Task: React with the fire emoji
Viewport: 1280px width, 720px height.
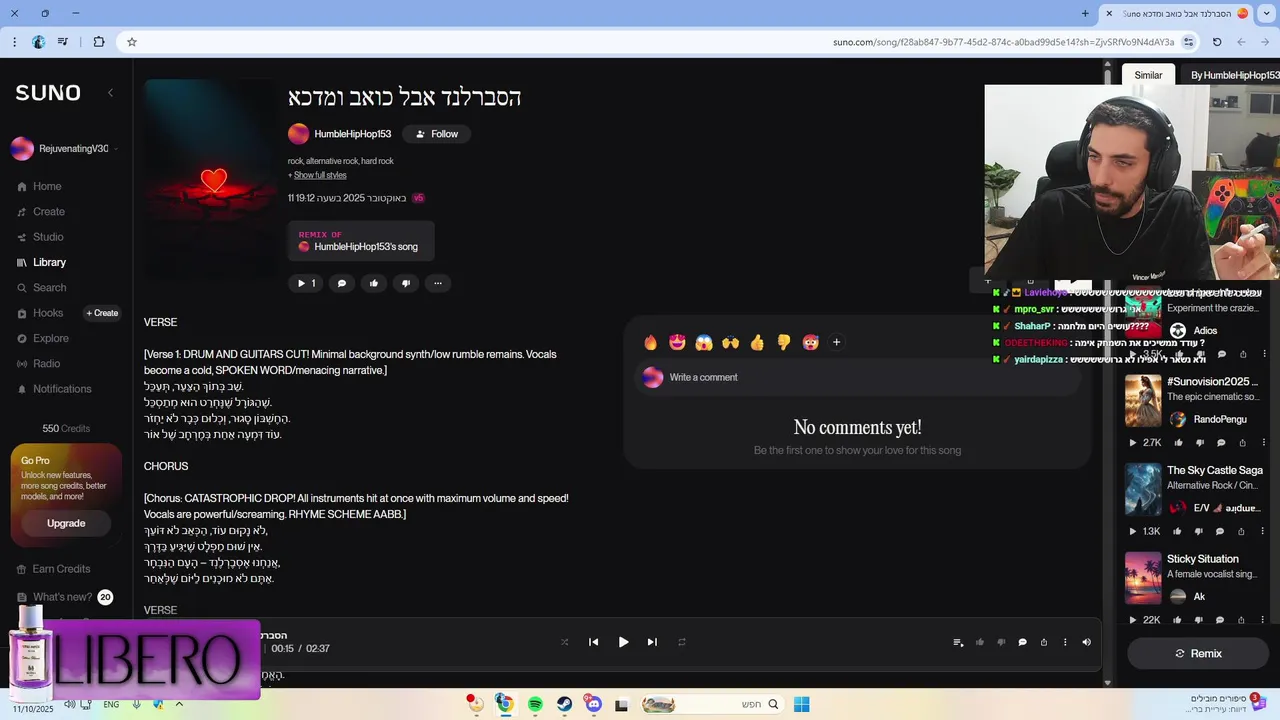Action: point(651,342)
